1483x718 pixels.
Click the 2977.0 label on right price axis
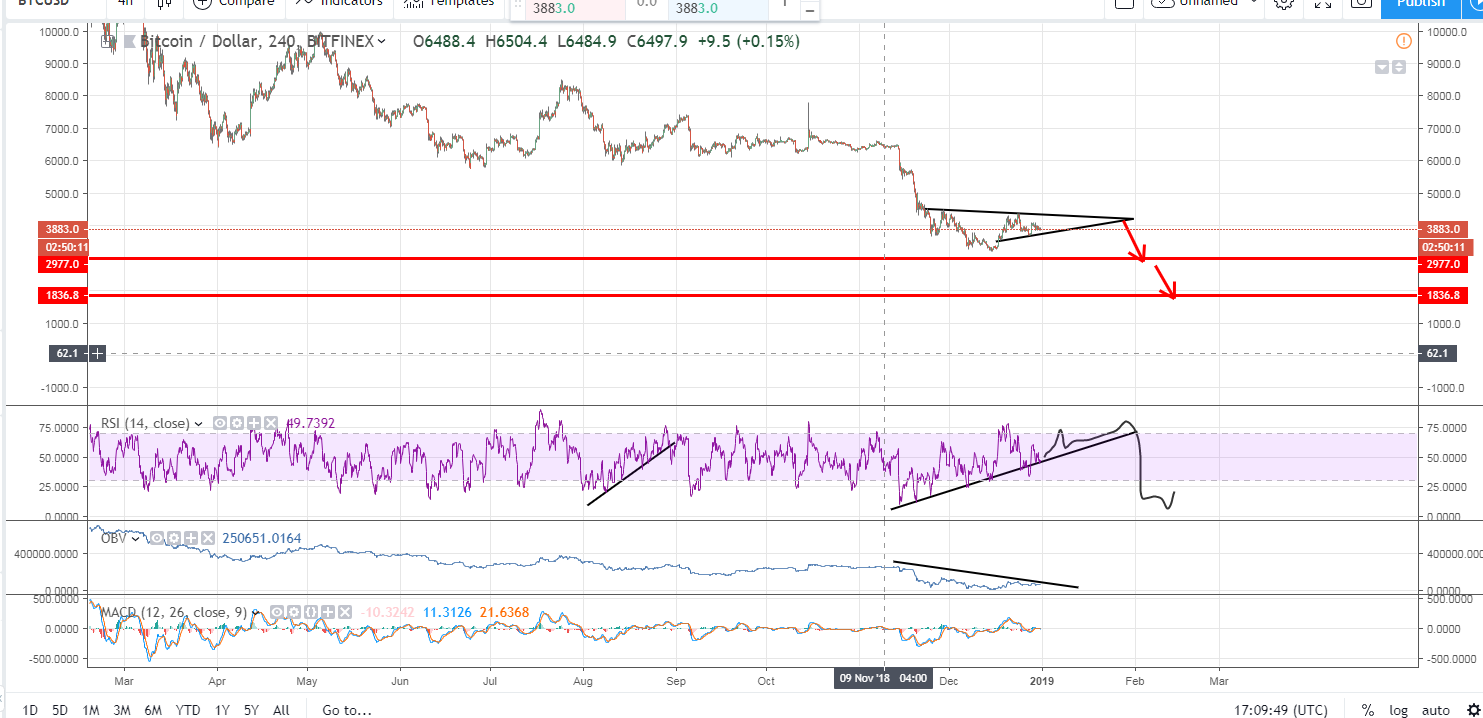(x=1441, y=264)
